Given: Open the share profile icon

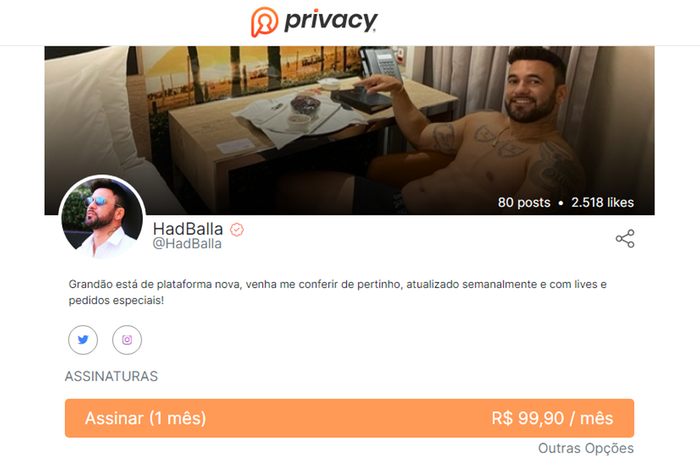Looking at the screenshot, I should pyautogui.click(x=625, y=239).
